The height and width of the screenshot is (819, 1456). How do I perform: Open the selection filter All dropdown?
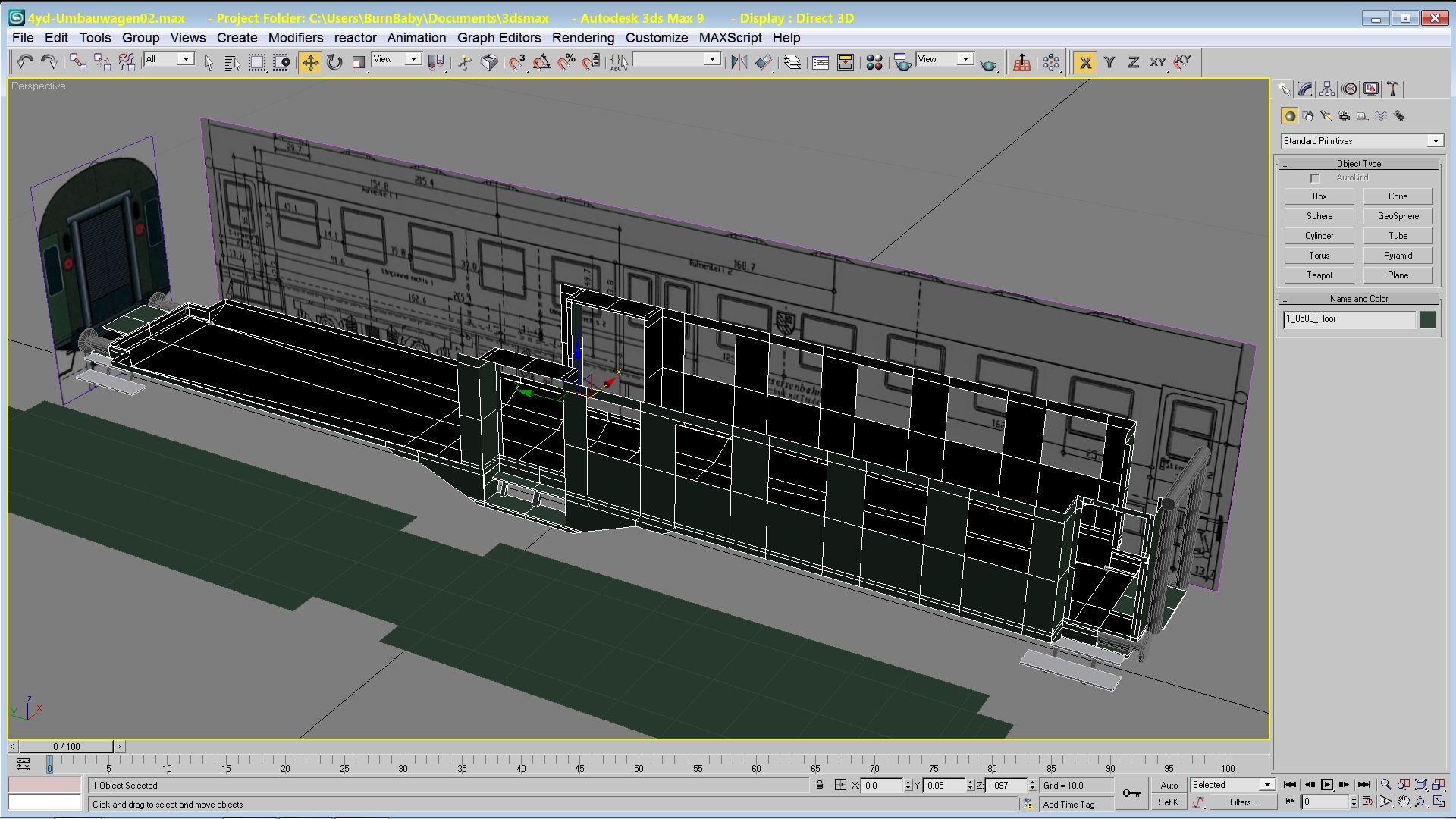pos(186,59)
